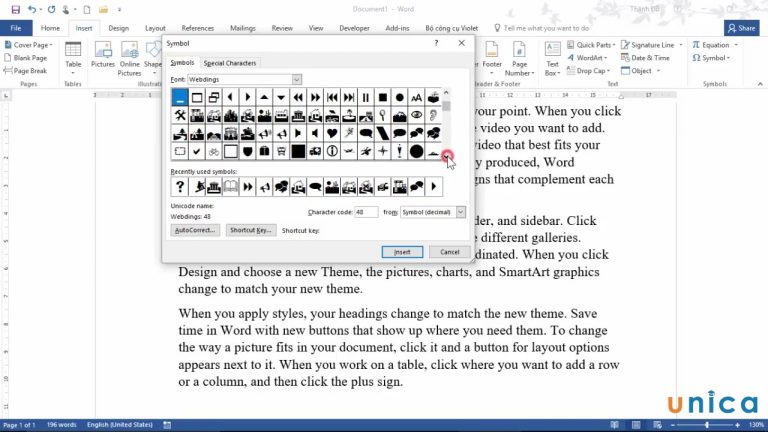Select the rewind double-left arrows symbol
The width and height of the screenshot is (768, 432).
[x=298, y=97]
